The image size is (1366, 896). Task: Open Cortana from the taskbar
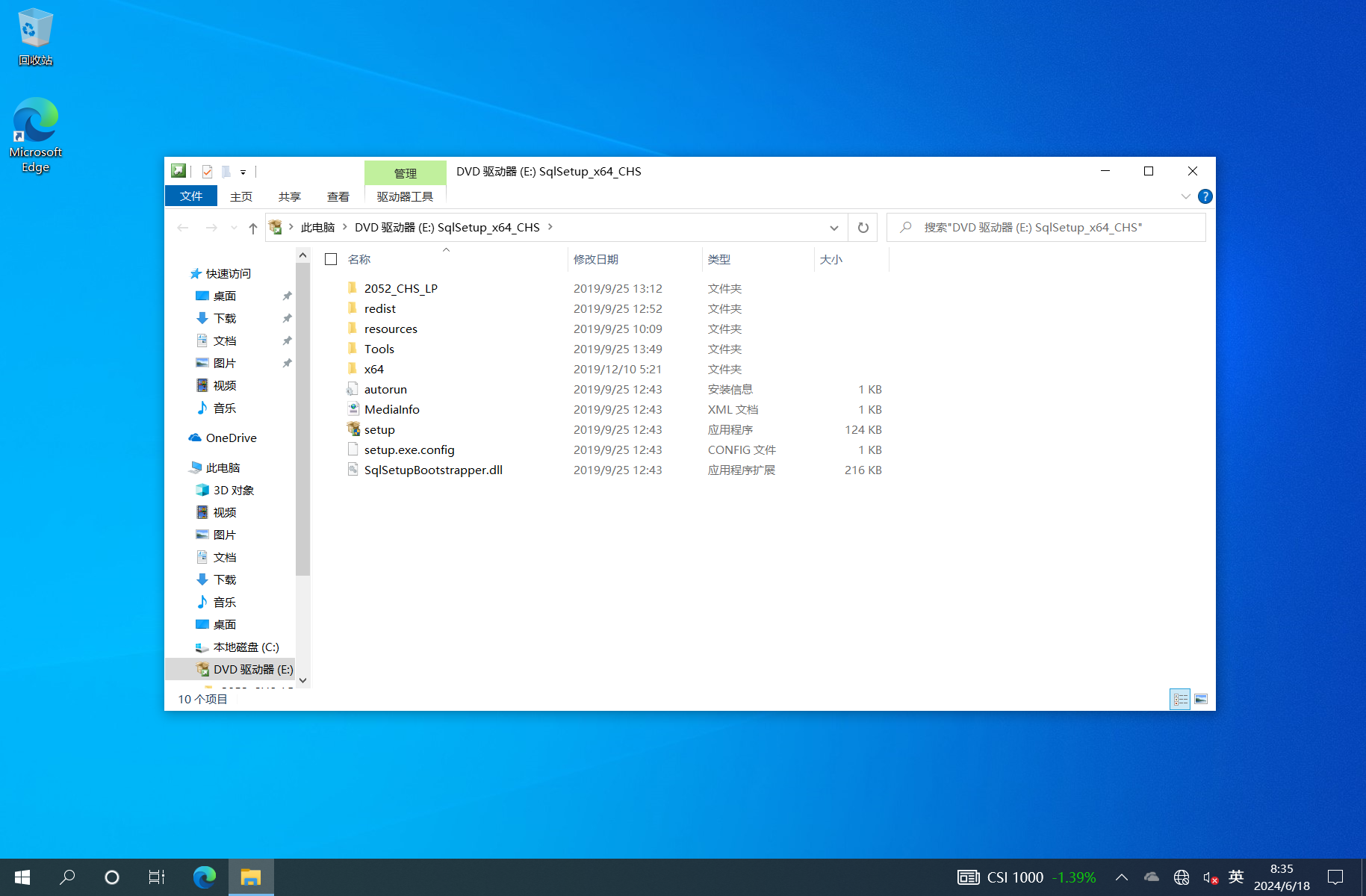coord(112,877)
